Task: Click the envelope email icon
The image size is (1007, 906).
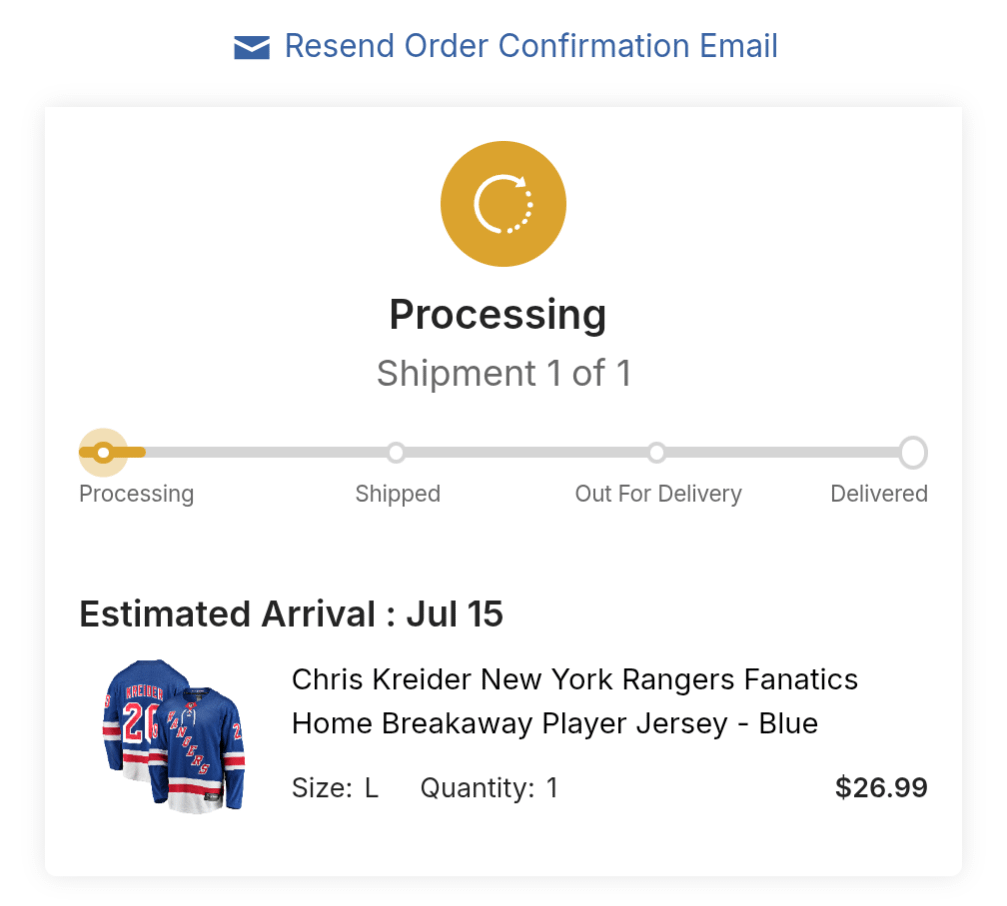Action: pyautogui.click(x=253, y=45)
